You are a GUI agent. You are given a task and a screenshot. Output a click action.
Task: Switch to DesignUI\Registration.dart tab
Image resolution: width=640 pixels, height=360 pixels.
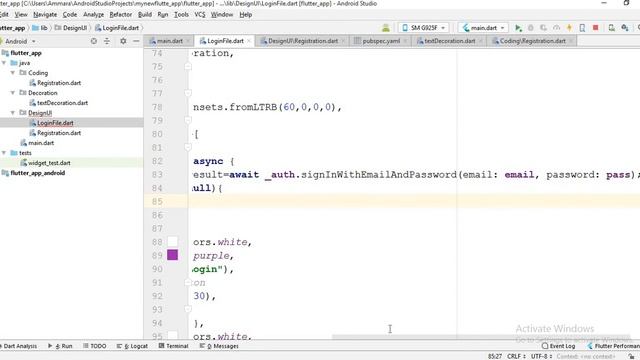(302, 41)
